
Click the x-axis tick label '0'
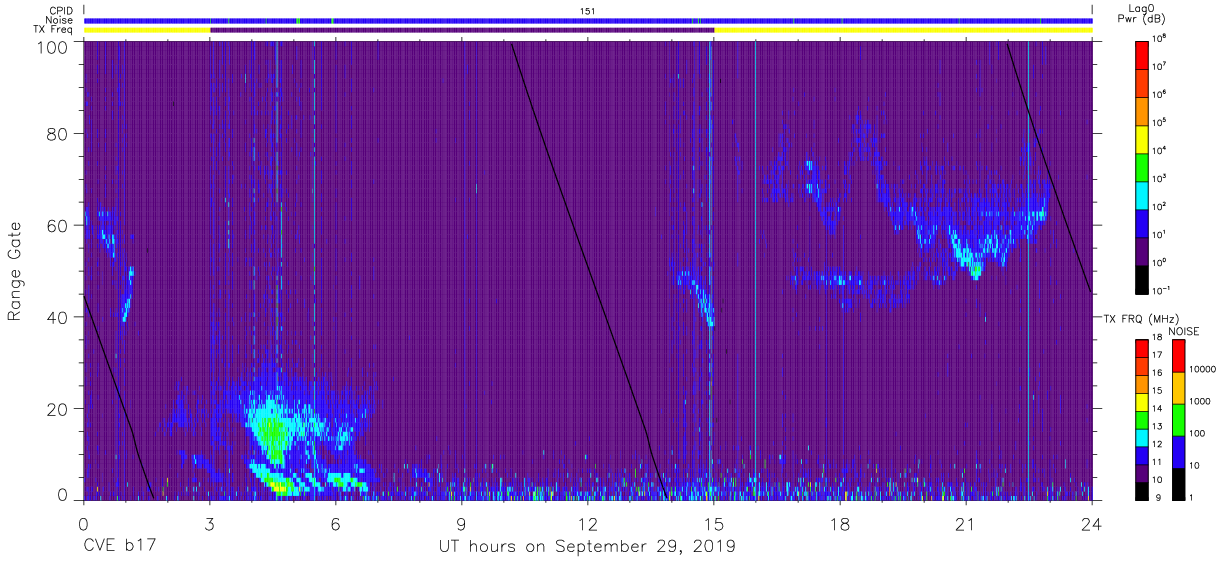(83, 524)
